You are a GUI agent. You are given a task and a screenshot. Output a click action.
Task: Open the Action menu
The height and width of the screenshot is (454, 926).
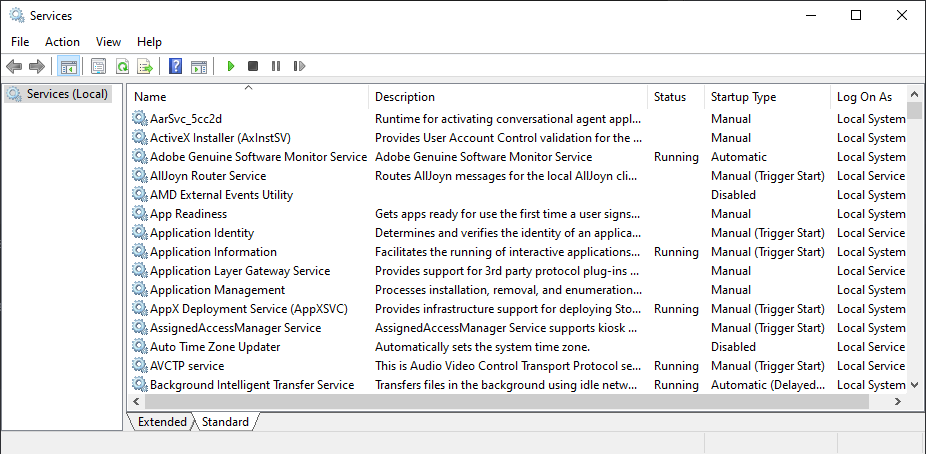[x=62, y=42]
